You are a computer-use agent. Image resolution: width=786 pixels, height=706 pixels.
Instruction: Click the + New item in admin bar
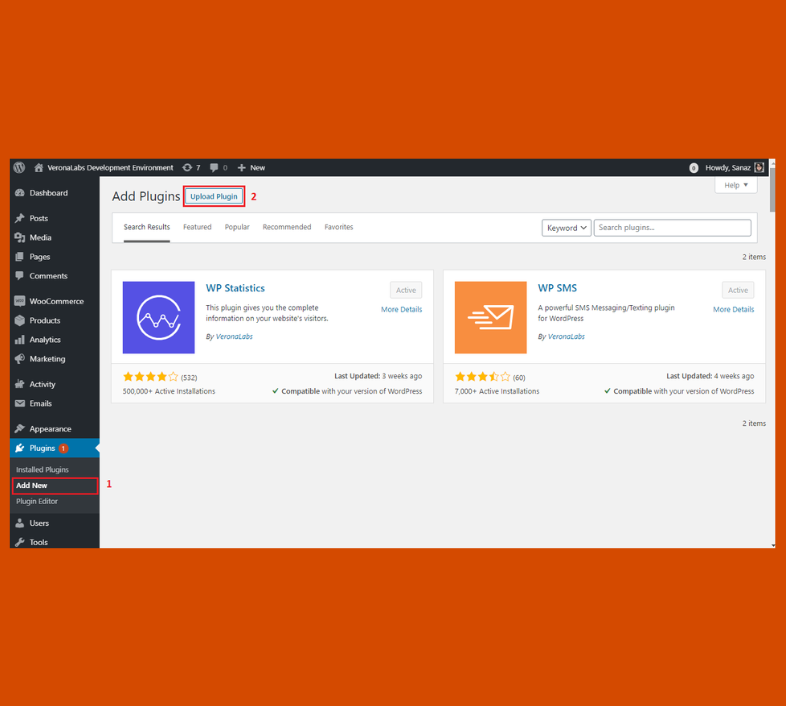pos(251,168)
